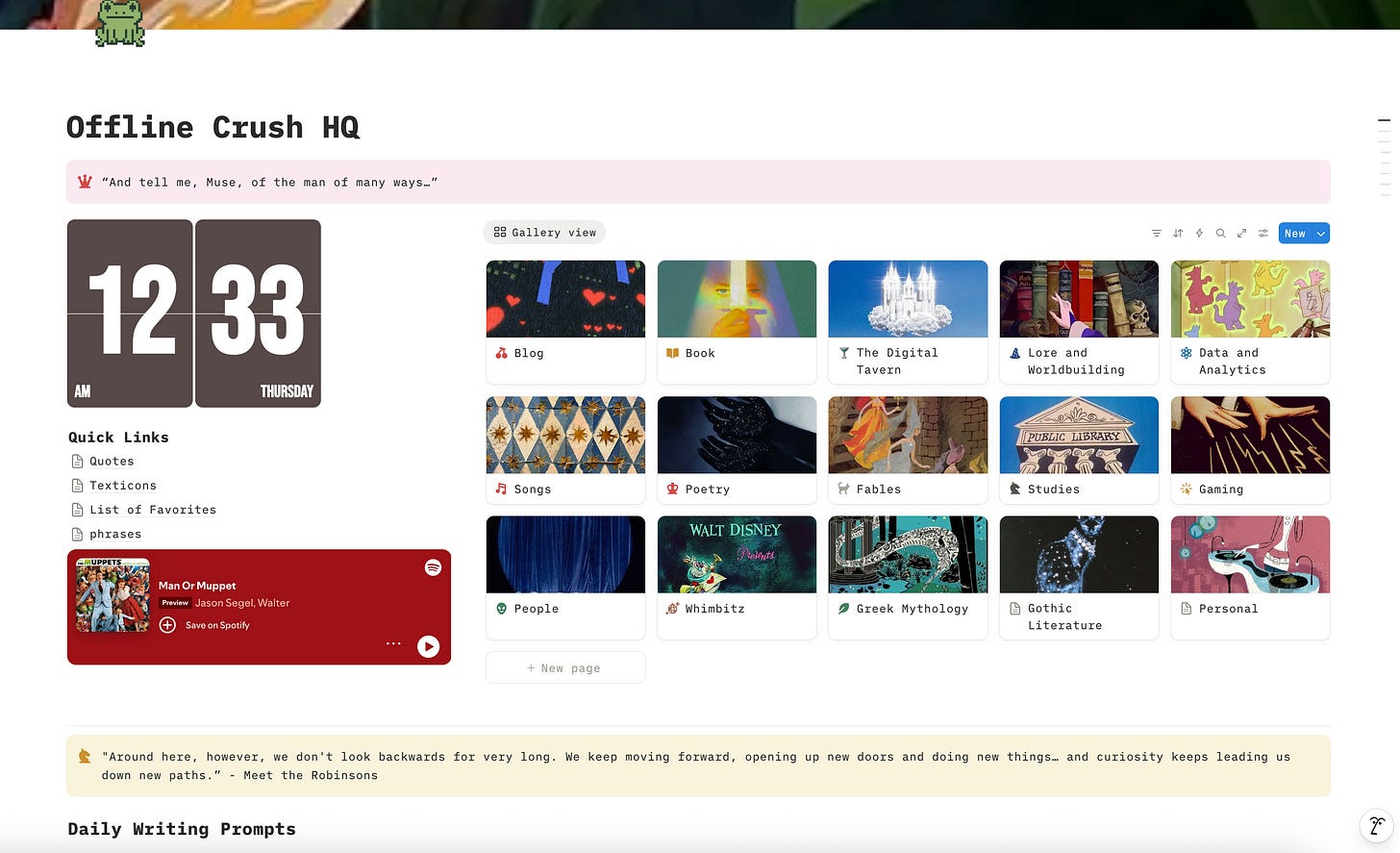Open the lightning bolt automations icon
Viewport: 1400px width, 853px height.
(1199, 233)
